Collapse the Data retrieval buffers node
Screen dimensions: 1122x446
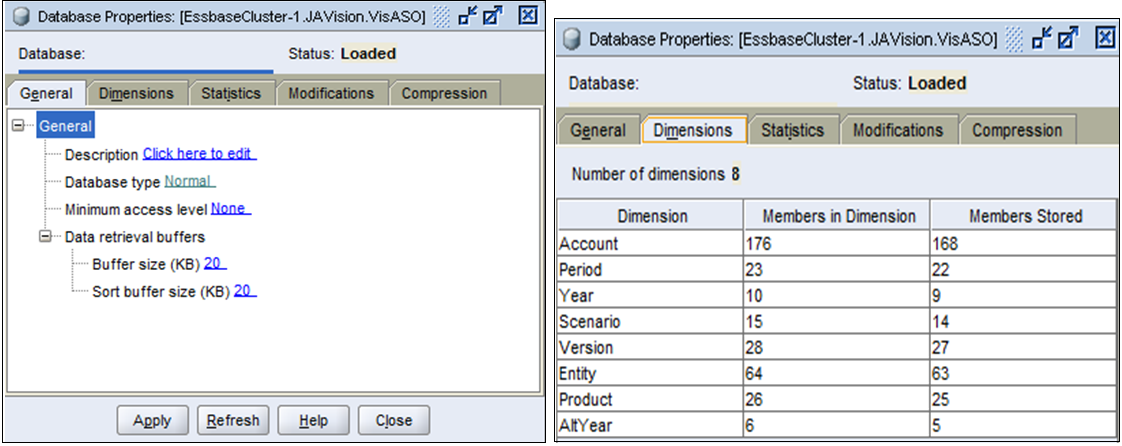[46, 237]
